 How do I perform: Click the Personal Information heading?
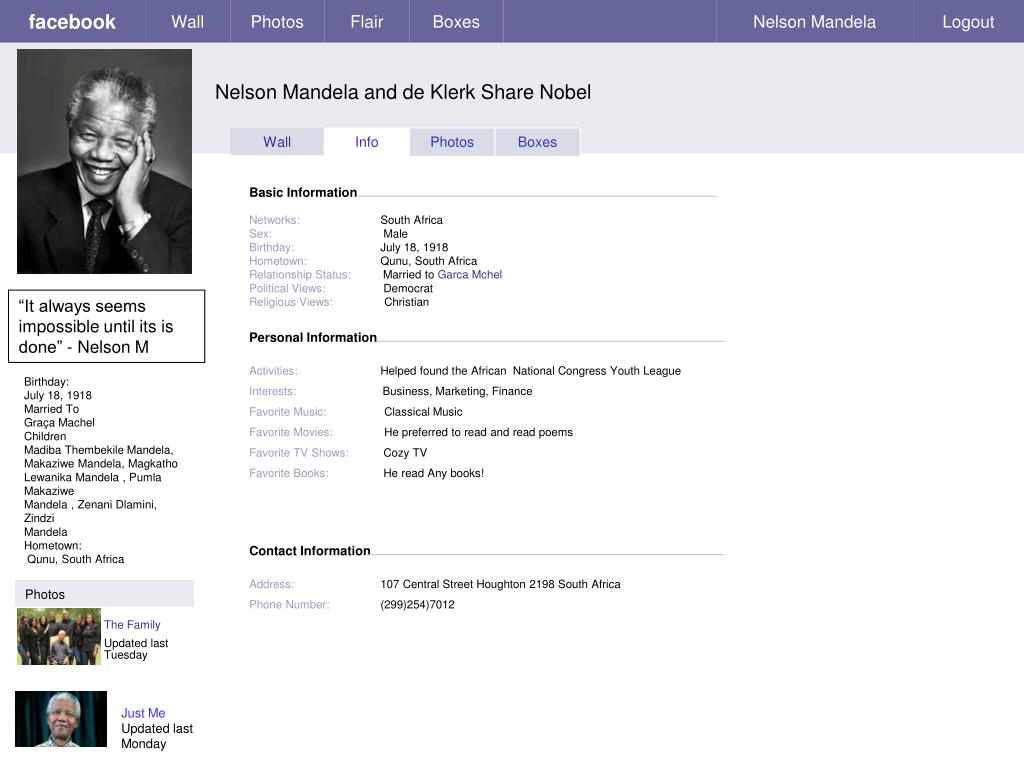tap(313, 338)
